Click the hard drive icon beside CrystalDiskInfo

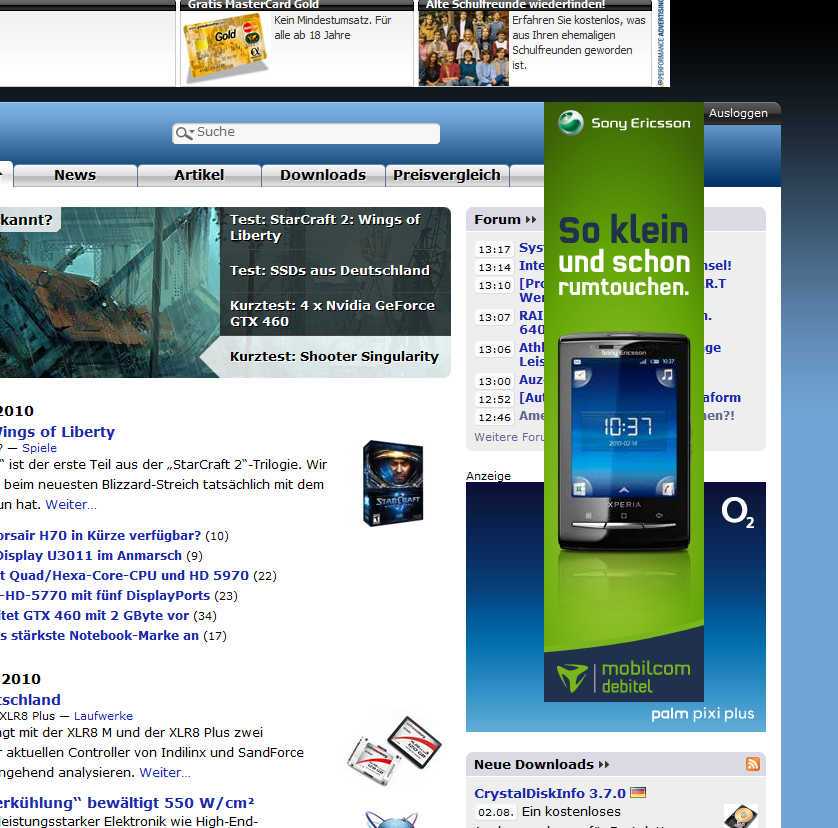pyautogui.click(x=741, y=816)
